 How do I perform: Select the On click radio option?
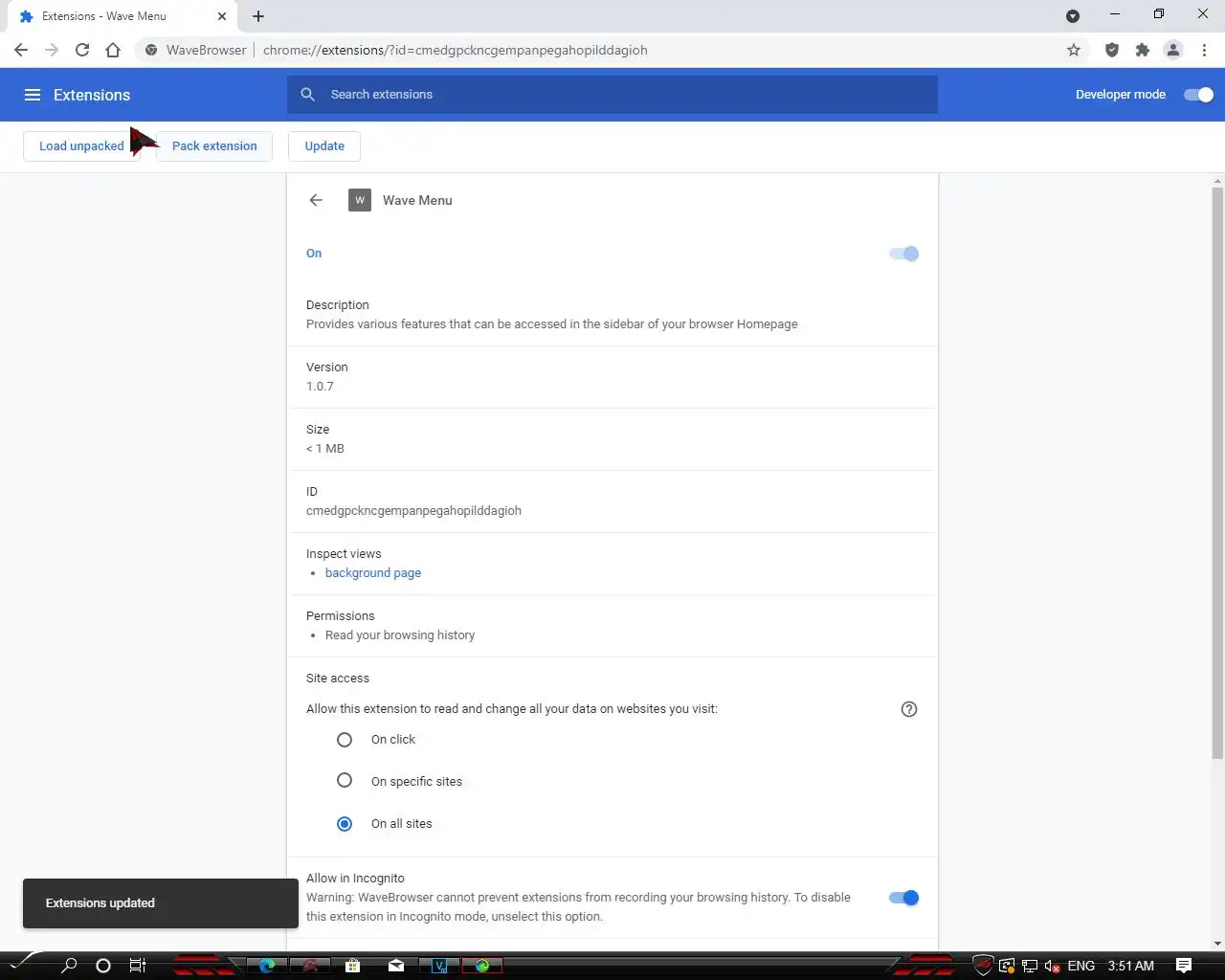coord(345,740)
